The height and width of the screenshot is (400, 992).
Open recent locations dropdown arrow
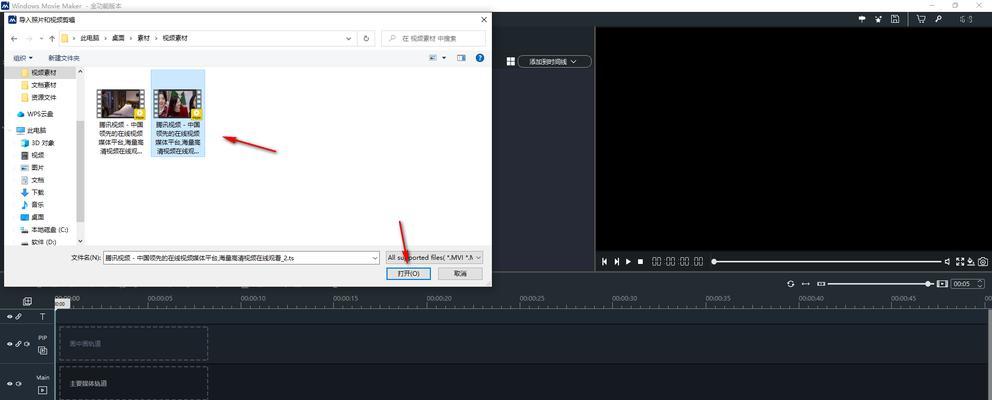(40, 38)
